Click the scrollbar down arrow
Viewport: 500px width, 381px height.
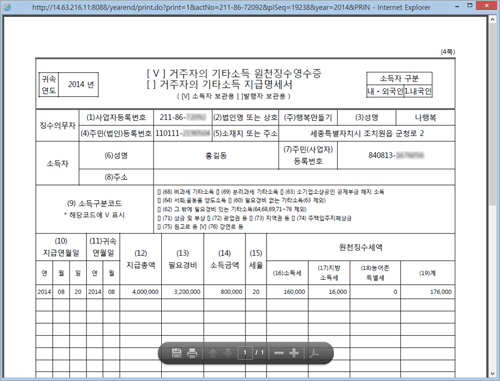[x=493, y=374]
